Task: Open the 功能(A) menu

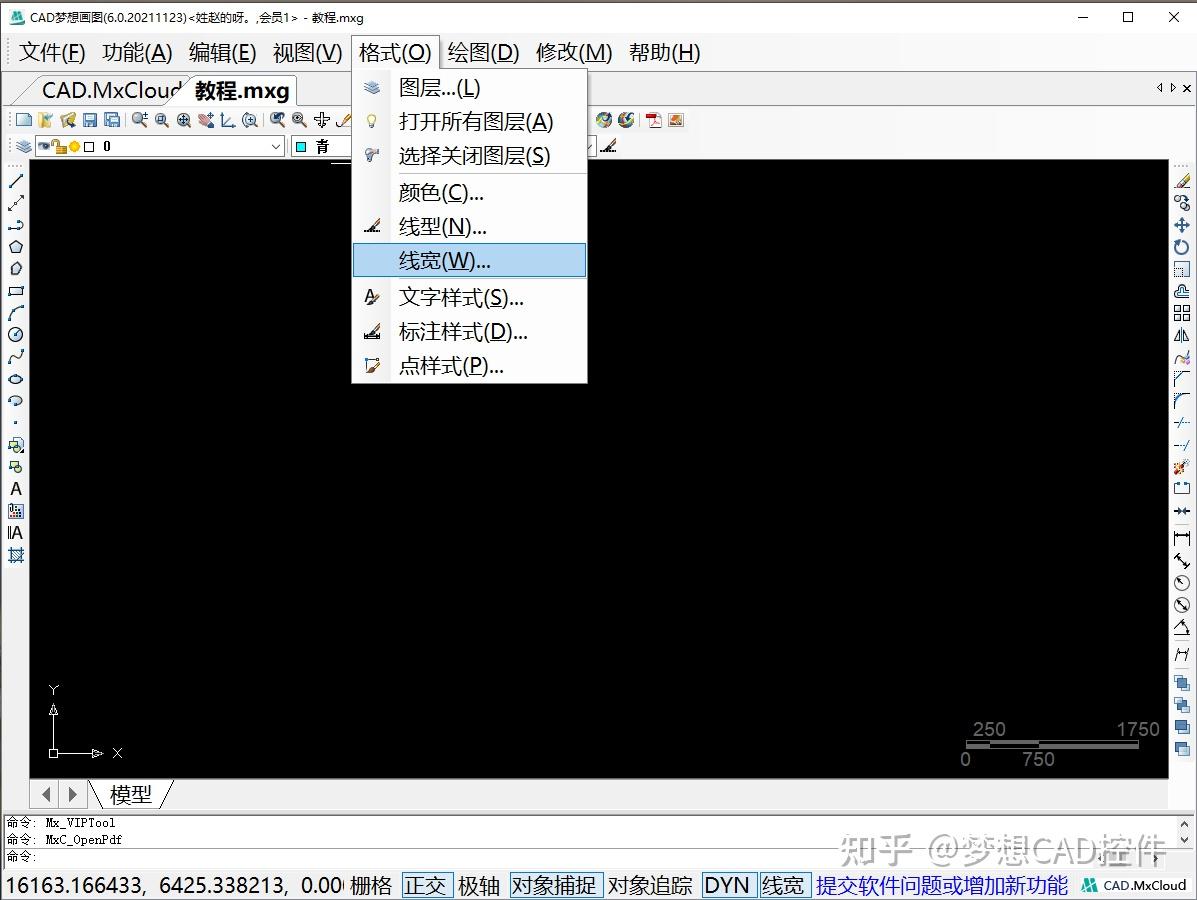Action: [x=137, y=53]
